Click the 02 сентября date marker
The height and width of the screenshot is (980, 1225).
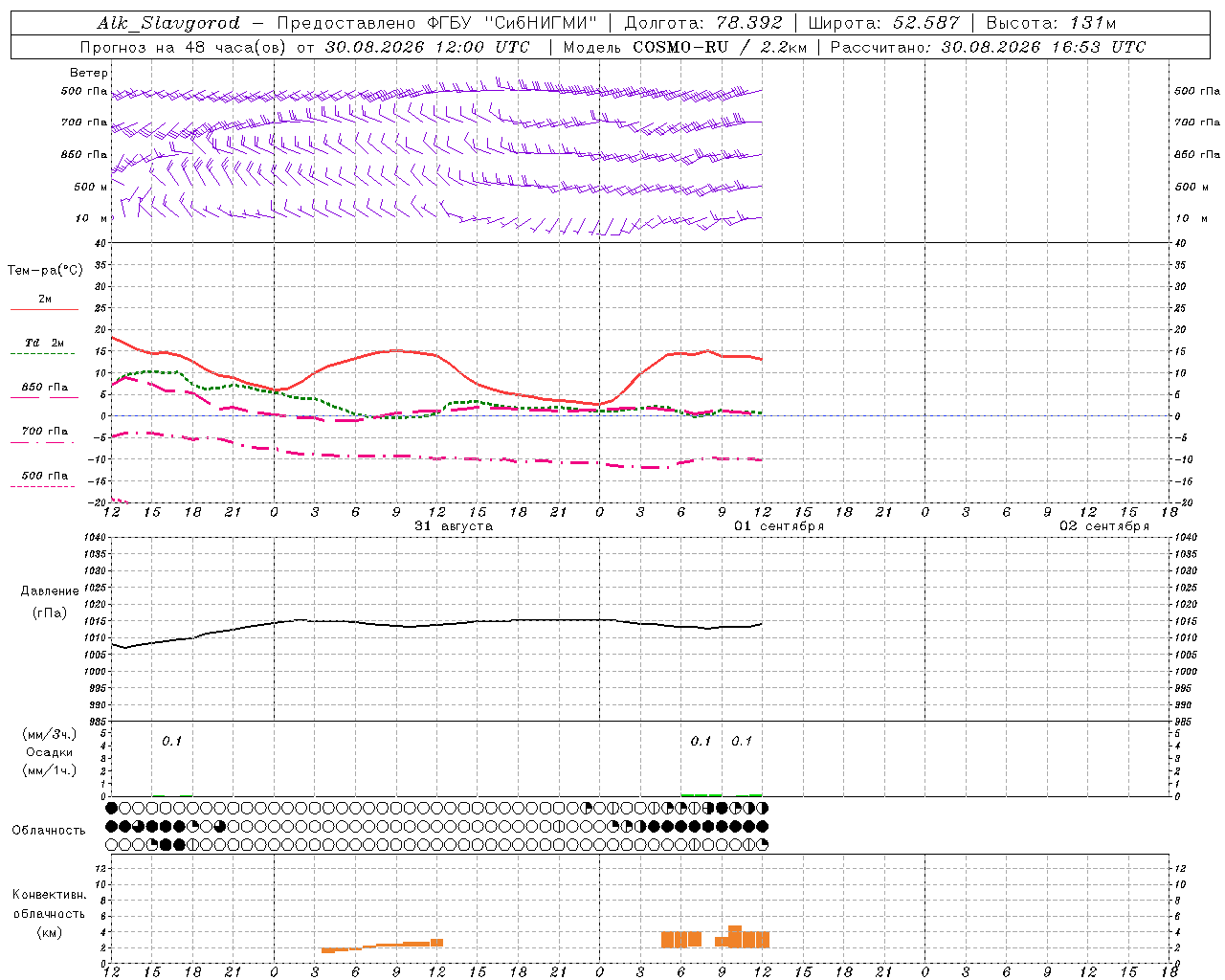point(1104,525)
